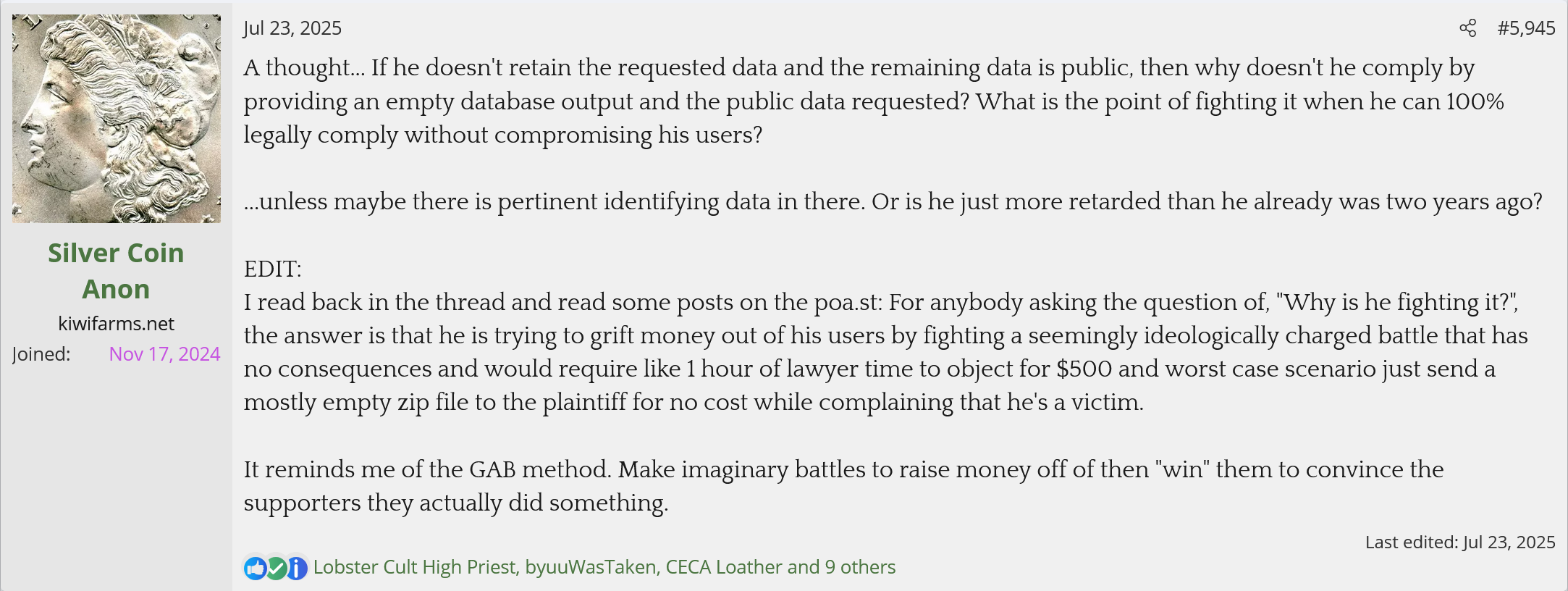Viewport: 1568px width, 591px height.
Task: Click the opening 'A thought...' paragraph
Action: 874,101
